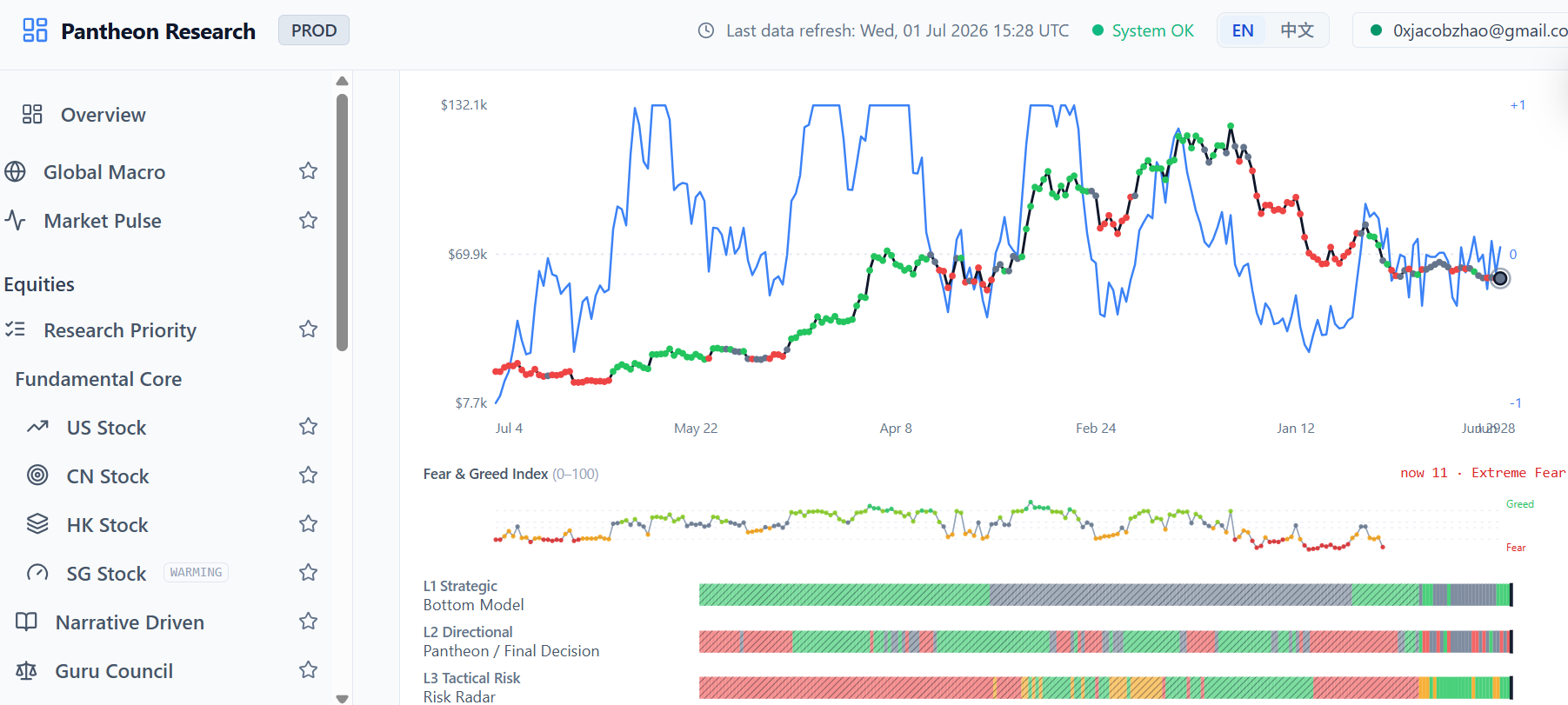
Task: Click the SG Stock gauge icon
Action: point(37,573)
